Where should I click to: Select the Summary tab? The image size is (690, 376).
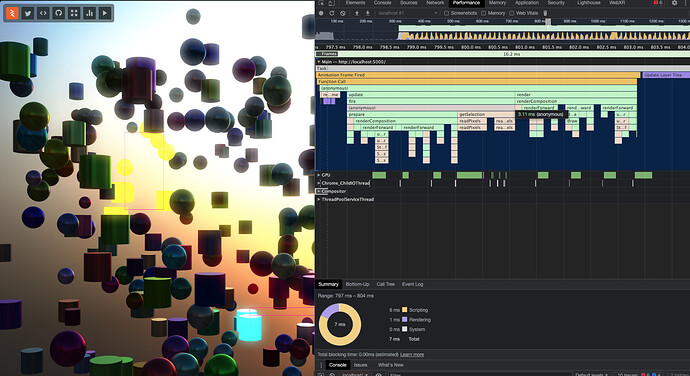[328, 284]
